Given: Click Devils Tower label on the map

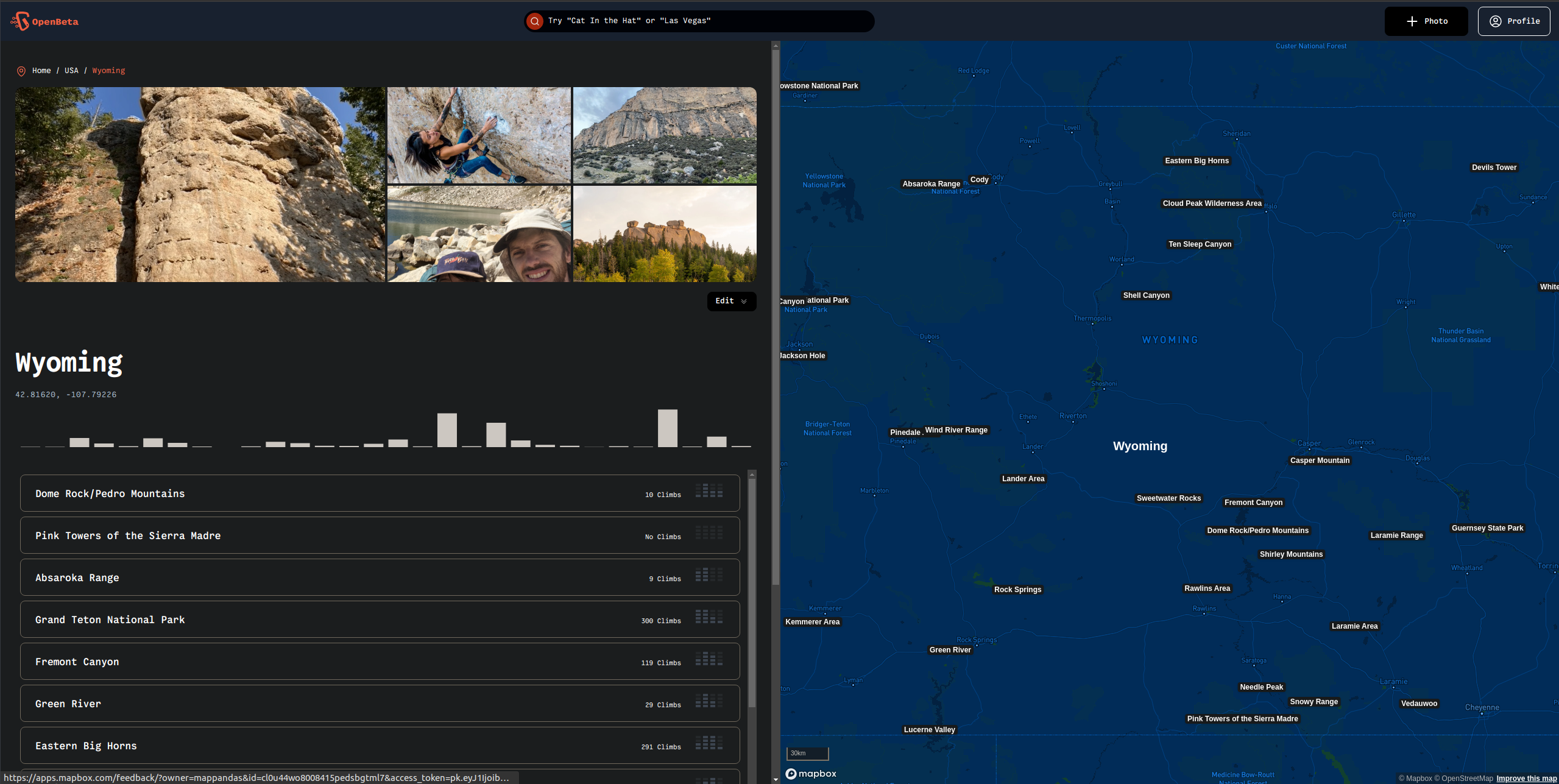Looking at the screenshot, I should [x=1493, y=167].
